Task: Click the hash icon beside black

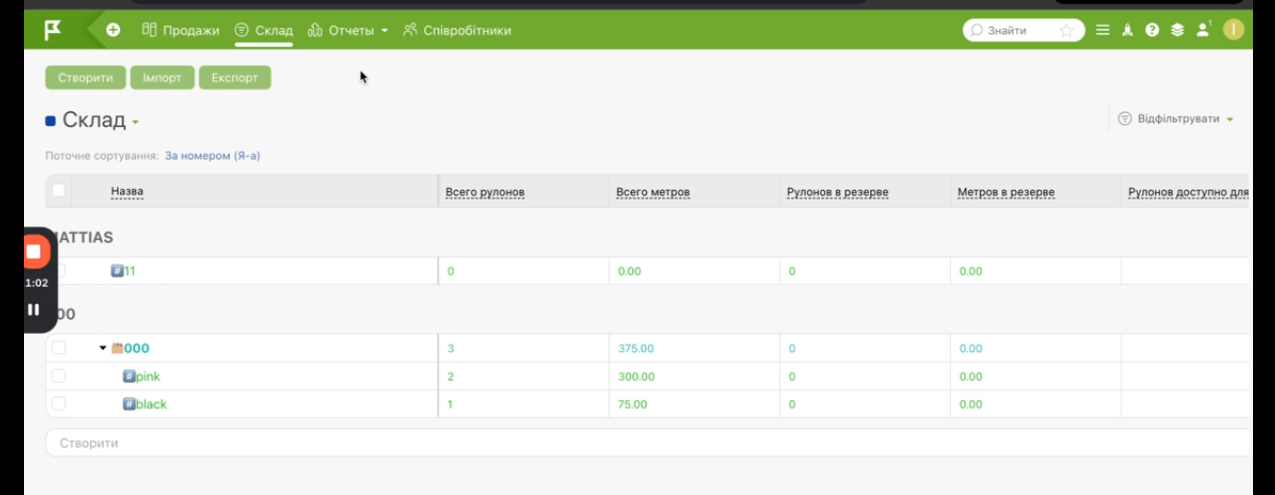Action: point(129,404)
